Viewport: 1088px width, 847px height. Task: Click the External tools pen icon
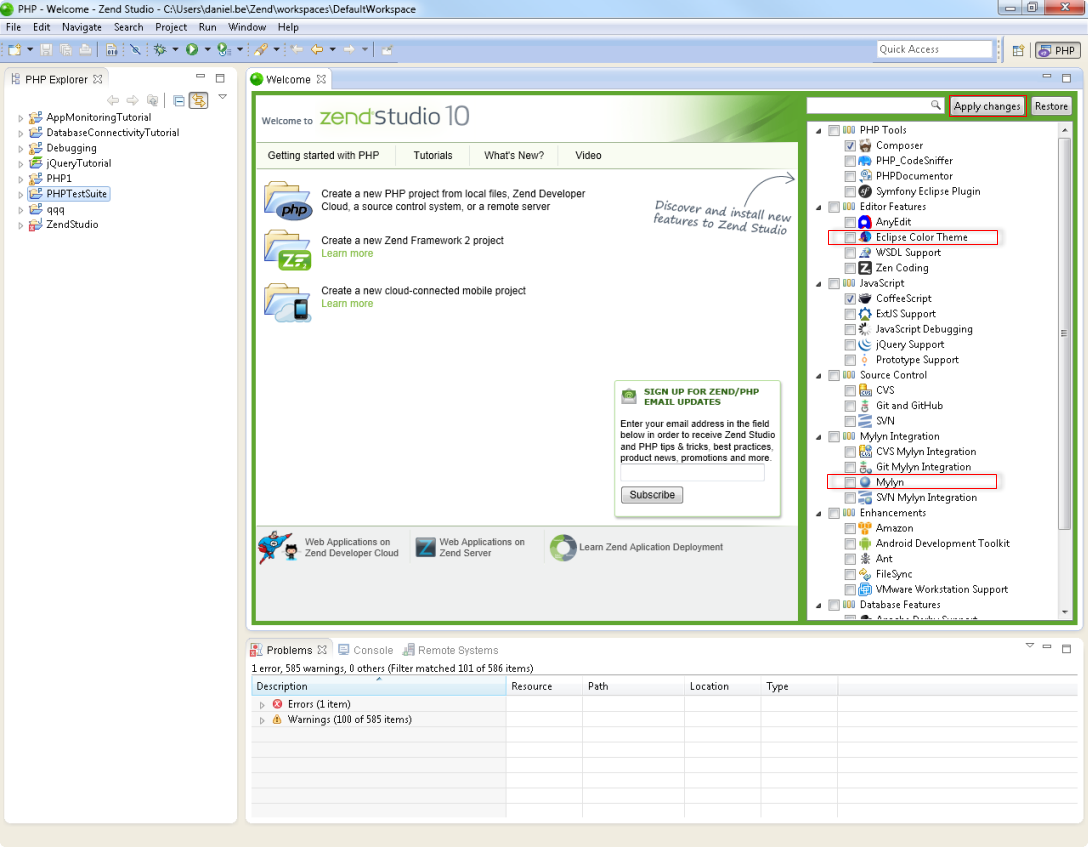pyautogui.click(x=260, y=49)
